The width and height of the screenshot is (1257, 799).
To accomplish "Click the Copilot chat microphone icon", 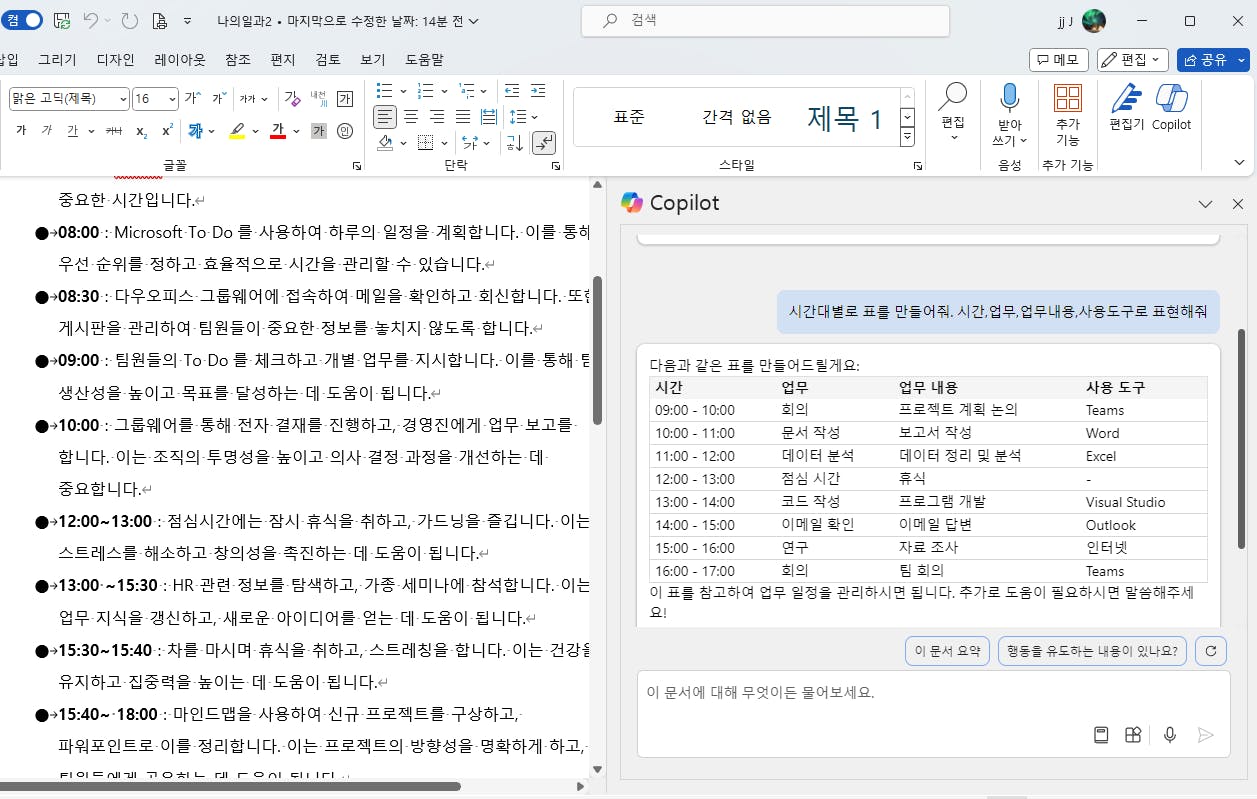I will pos(1169,735).
